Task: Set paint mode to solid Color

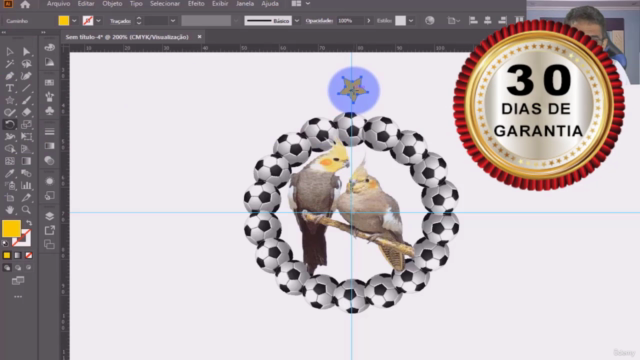Action: pos(7,256)
